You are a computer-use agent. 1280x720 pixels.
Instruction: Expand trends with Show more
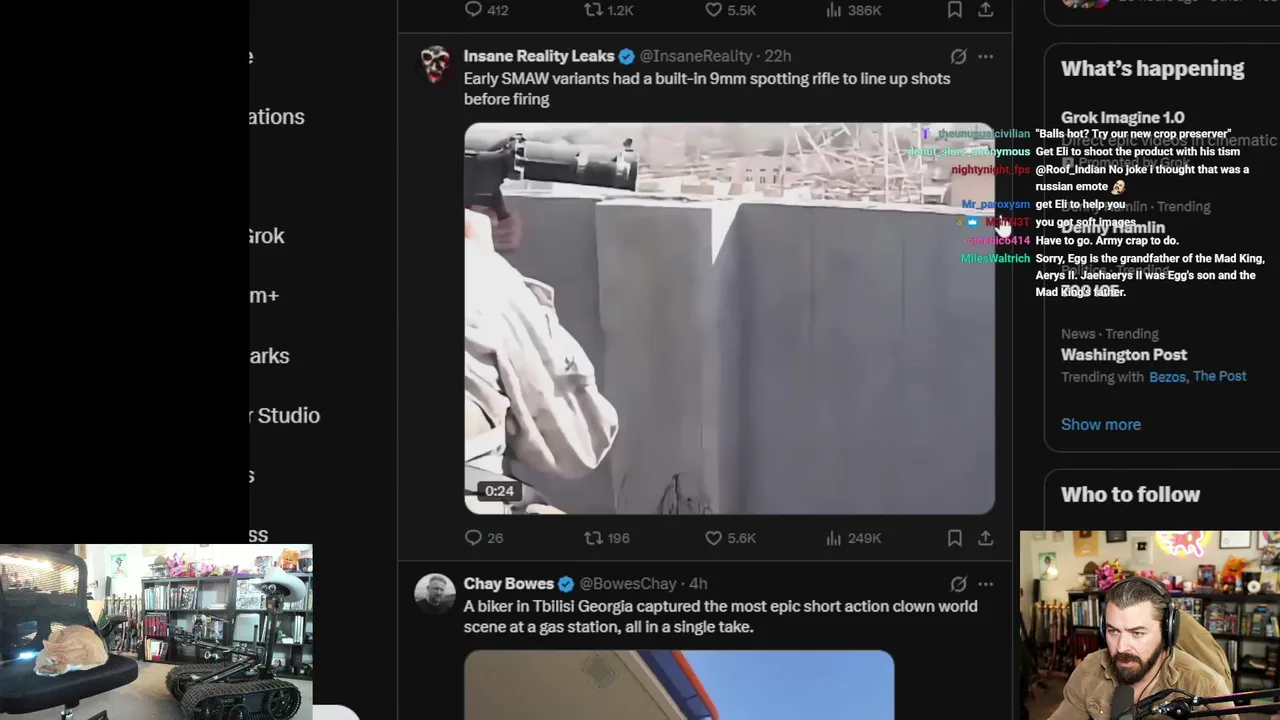(x=1101, y=424)
